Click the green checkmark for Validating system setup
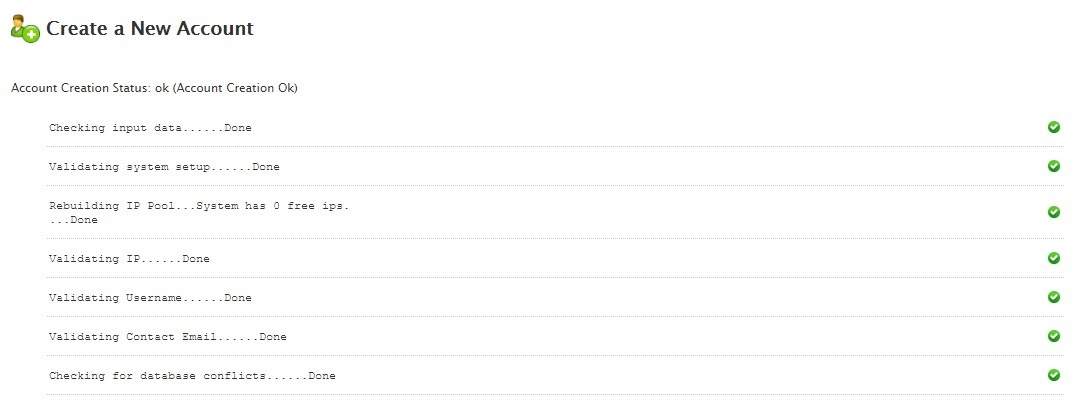This screenshot has height=409, width=1085. (1054, 166)
